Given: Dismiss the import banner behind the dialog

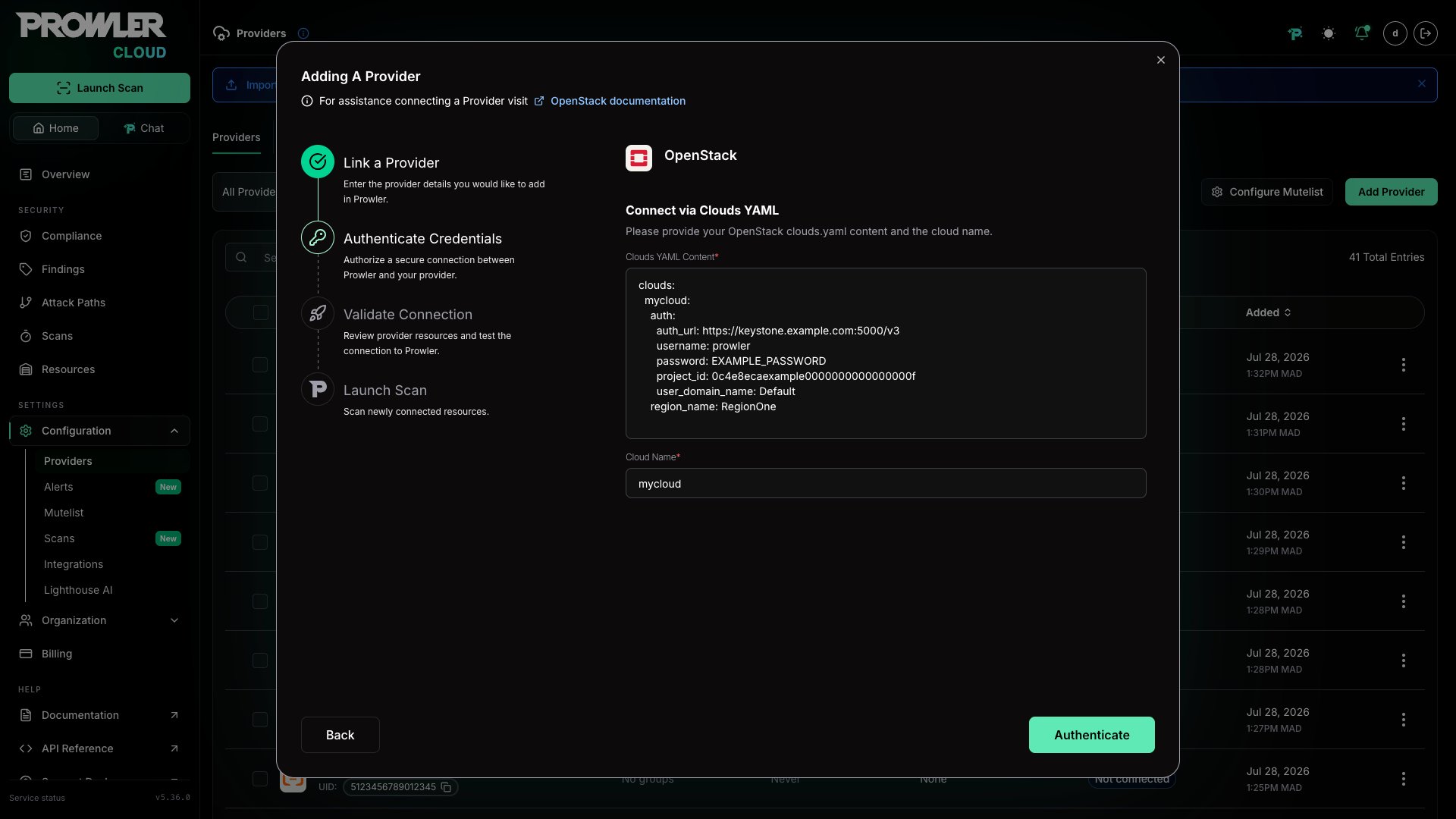Looking at the screenshot, I should [x=1422, y=84].
